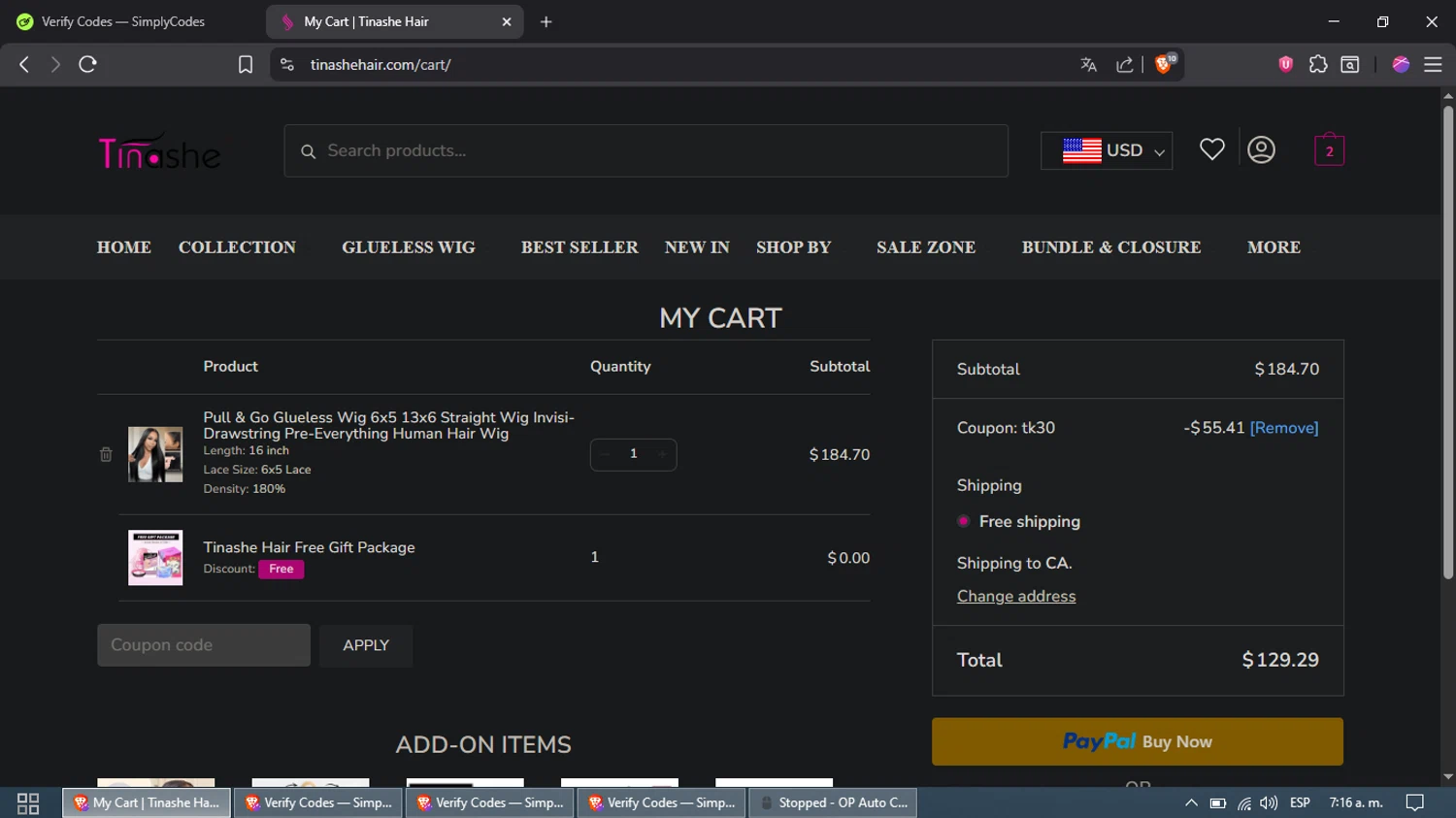Open the shopping bag cart icon
The height and width of the screenshot is (818, 1456).
pos(1329,149)
